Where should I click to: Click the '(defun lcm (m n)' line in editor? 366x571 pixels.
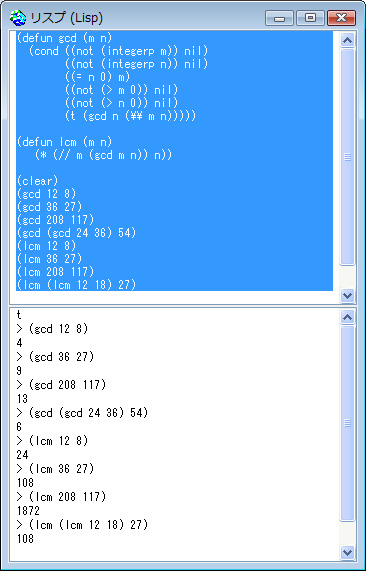pos(64,142)
